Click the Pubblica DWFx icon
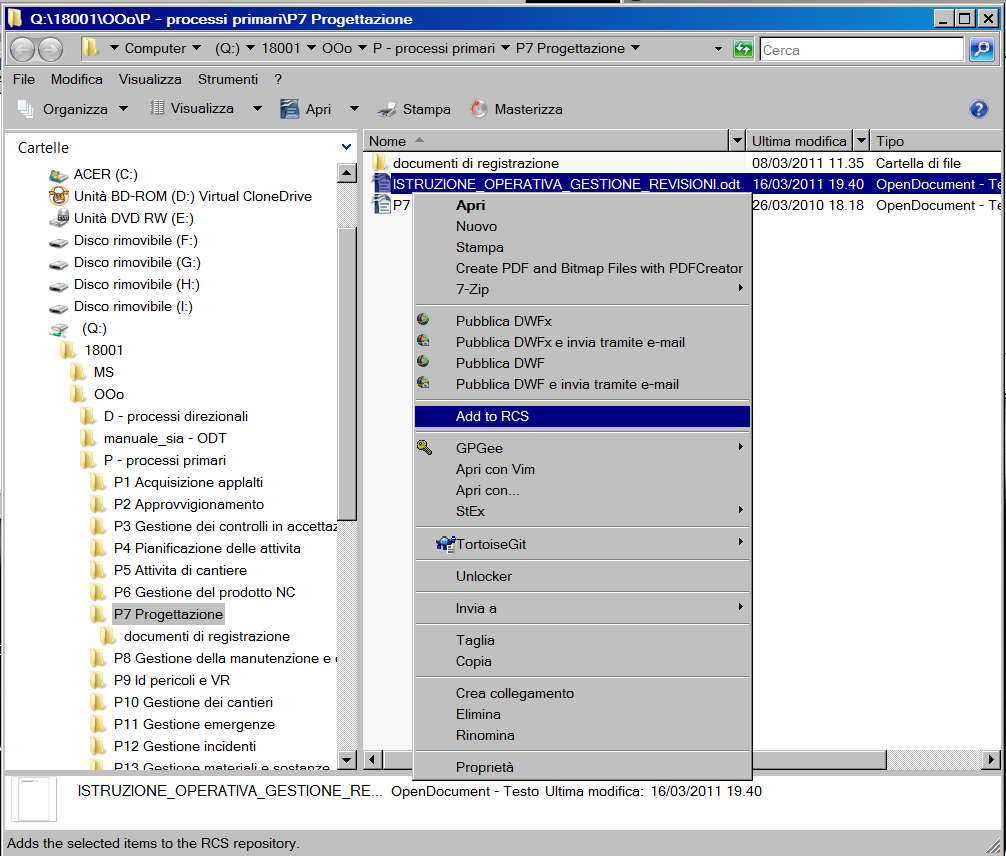The image size is (1006, 856). click(423, 320)
